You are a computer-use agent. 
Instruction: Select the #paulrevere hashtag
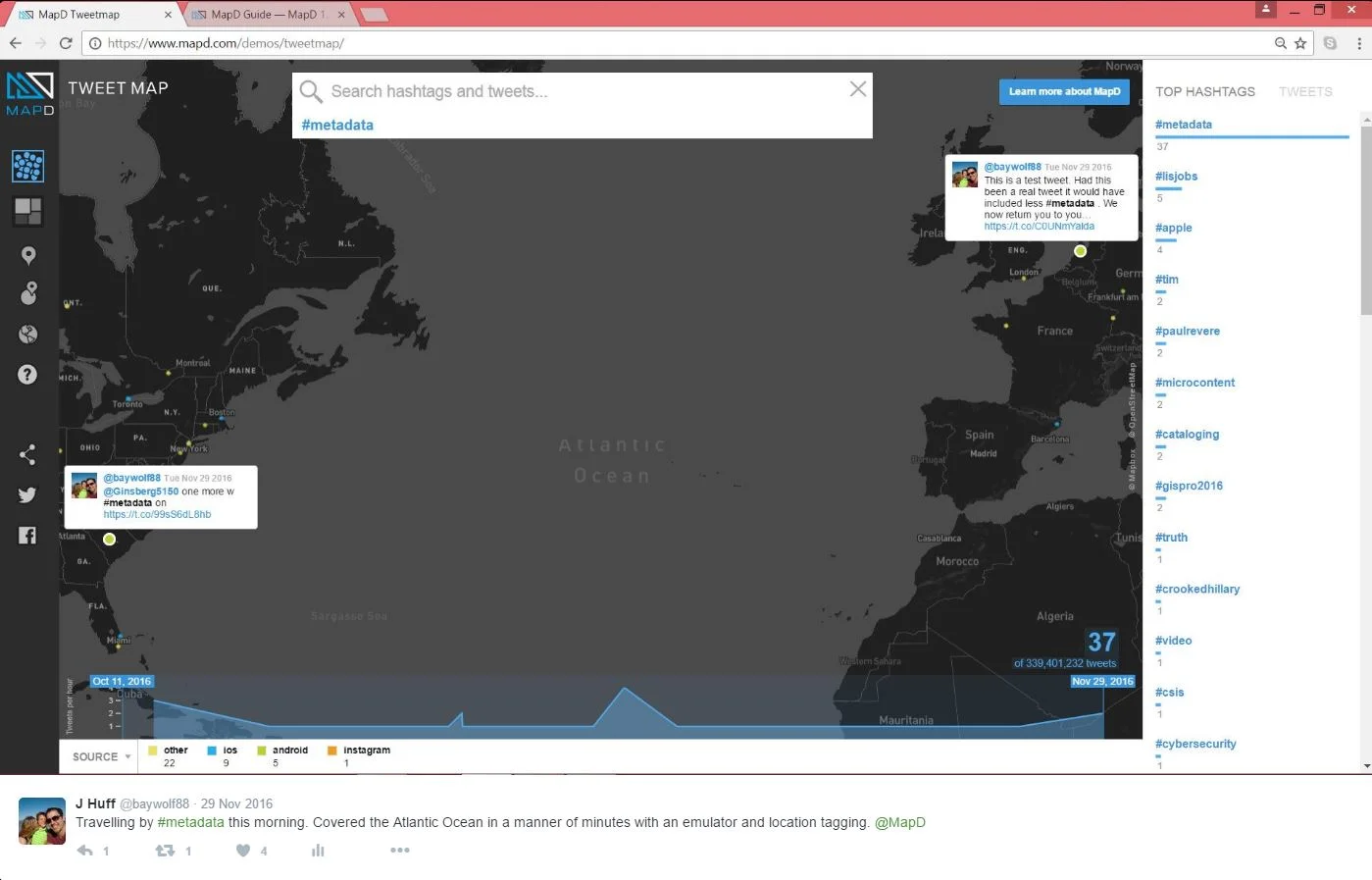click(1188, 331)
